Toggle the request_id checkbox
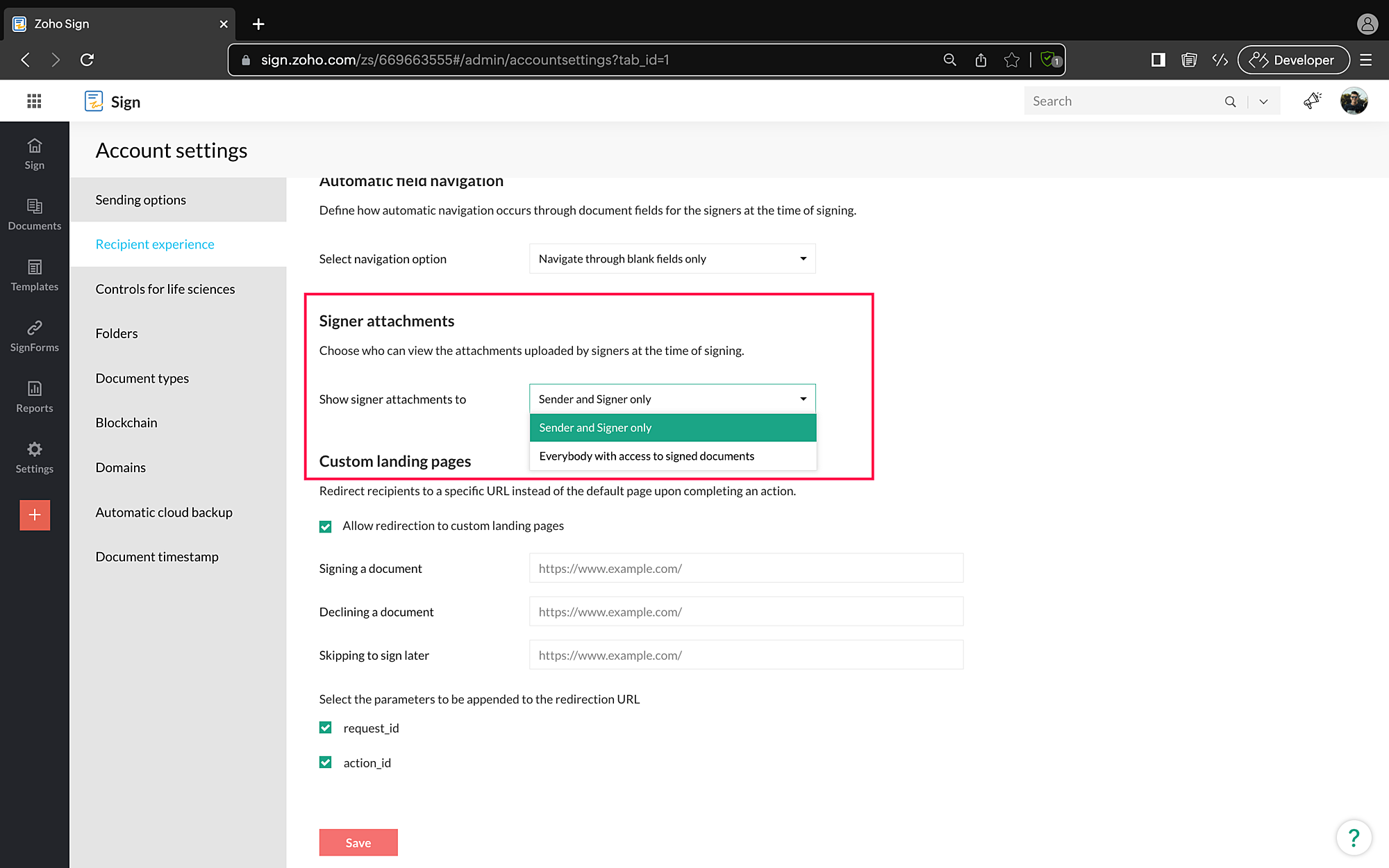This screenshot has height=868, width=1389. pyautogui.click(x=325, y=728)
